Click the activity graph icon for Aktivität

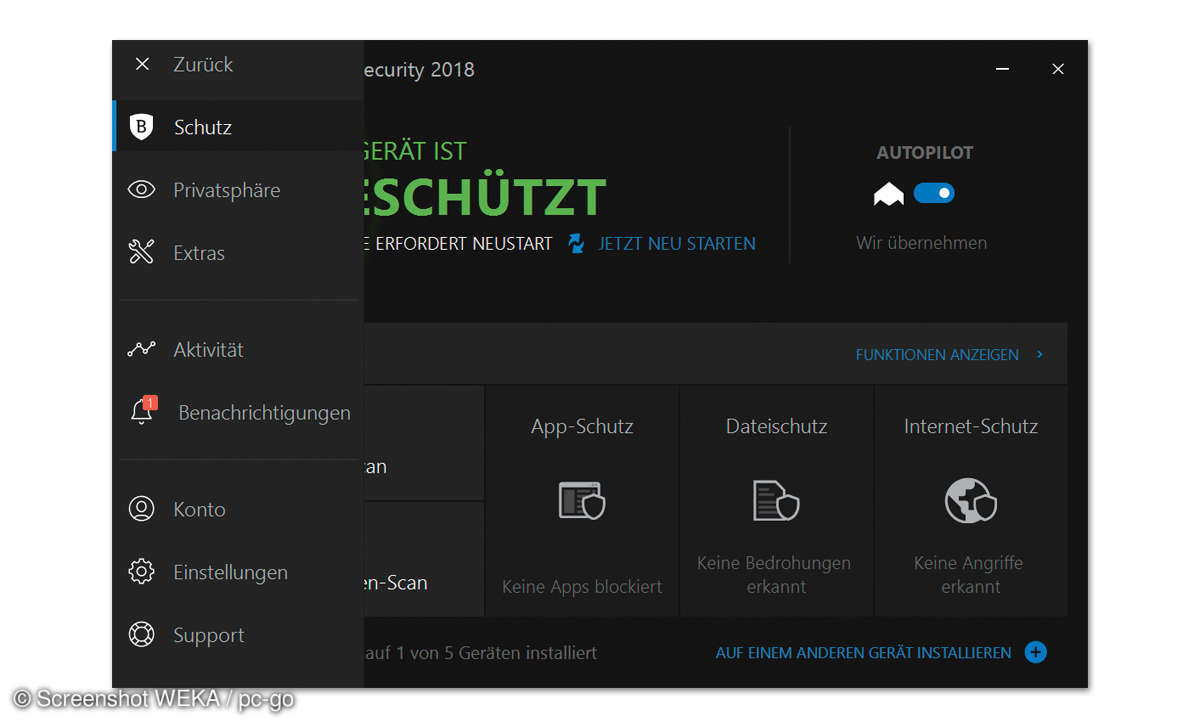coord(142,350)
